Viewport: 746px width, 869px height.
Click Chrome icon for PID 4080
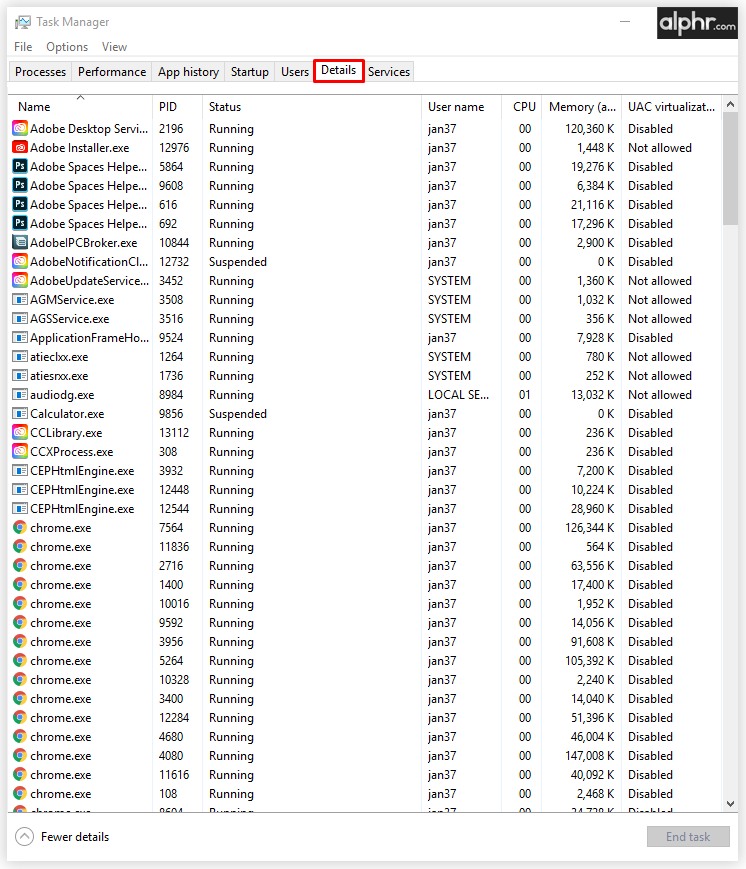[x=20, y=755]
